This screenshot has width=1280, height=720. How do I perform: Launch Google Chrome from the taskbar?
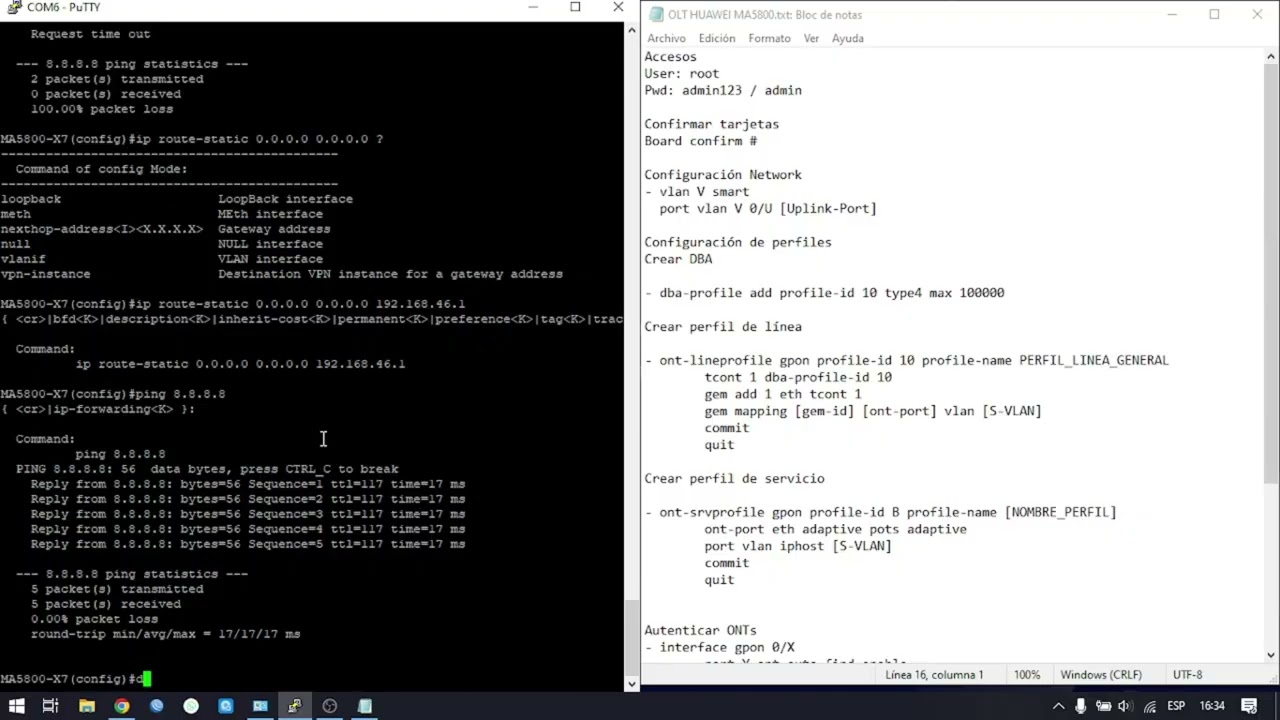point(121,706)
